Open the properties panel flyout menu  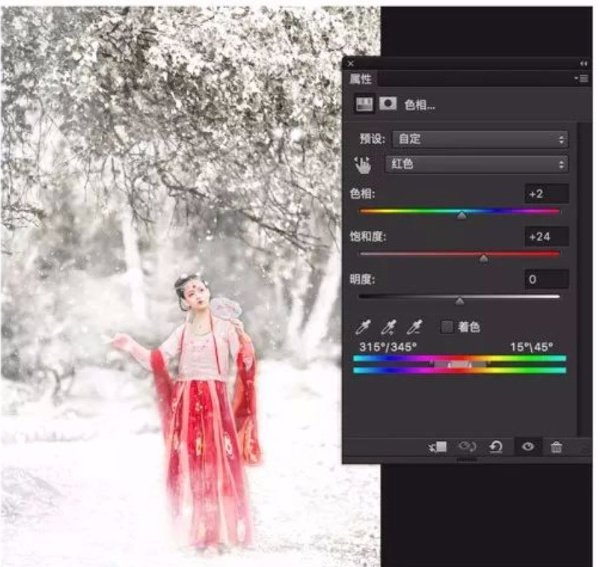(583, 78)
